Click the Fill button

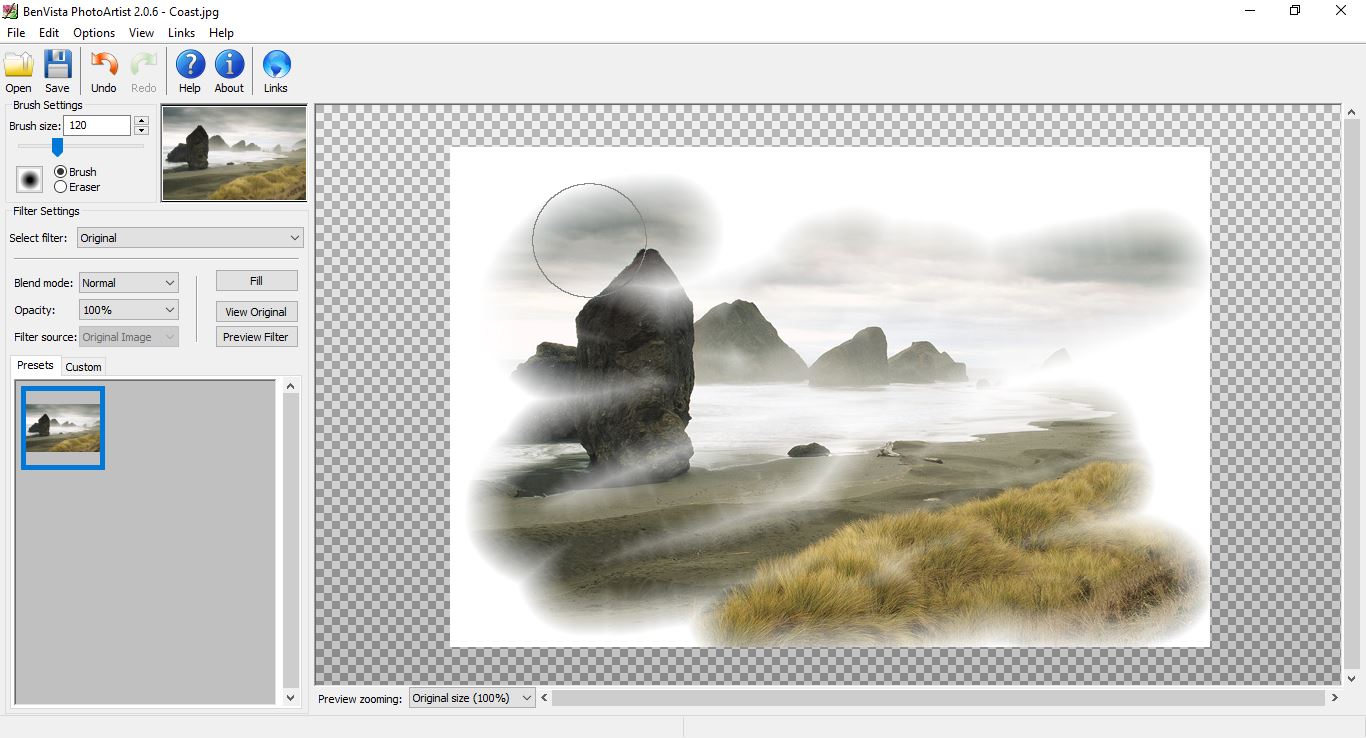click(x=257, y=281)
